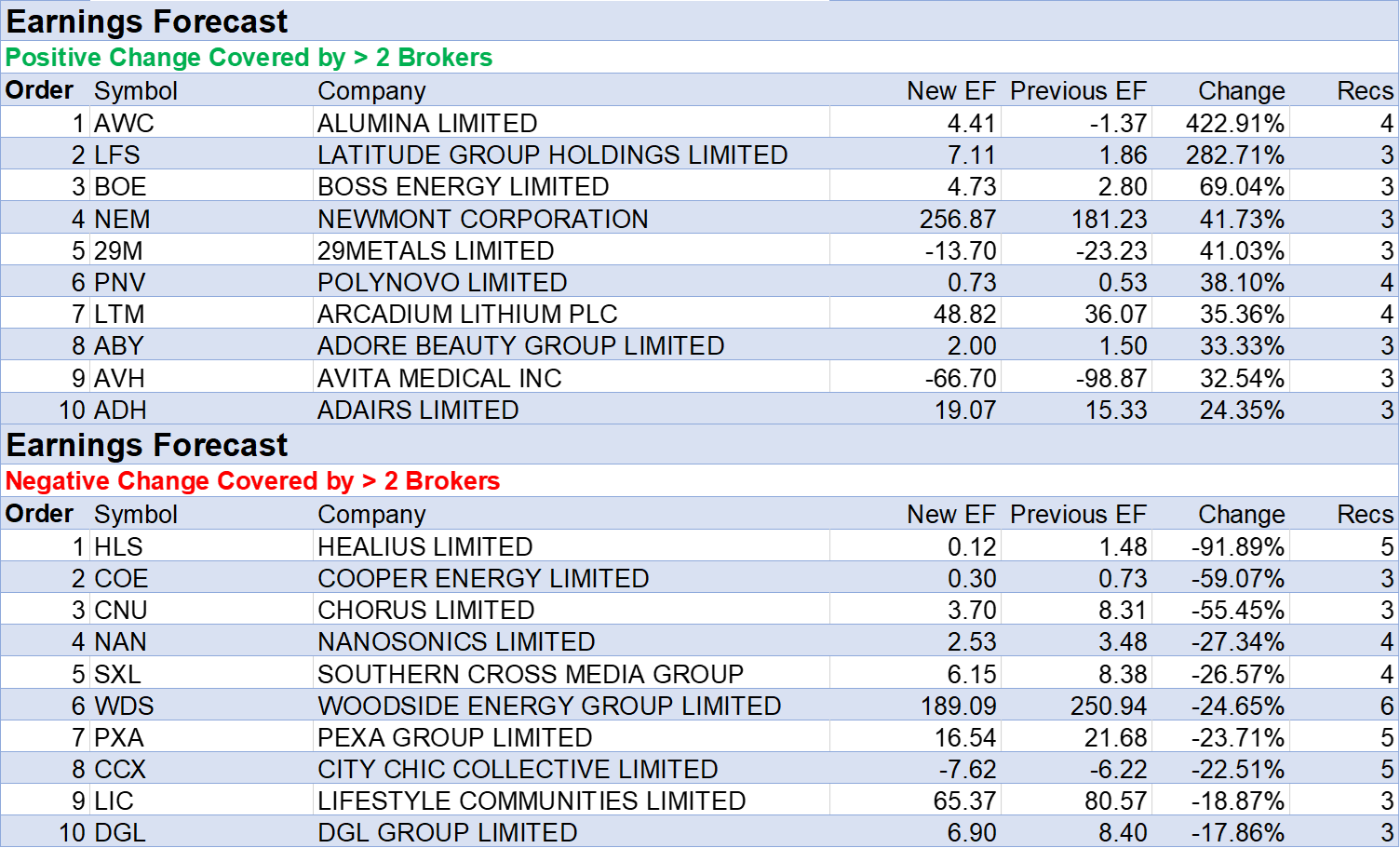This screenshot has width=1400, height=848.
Task: Select the Adore Beauty Group Limited row
Action: pyautogui.click(x=520, y=345)
